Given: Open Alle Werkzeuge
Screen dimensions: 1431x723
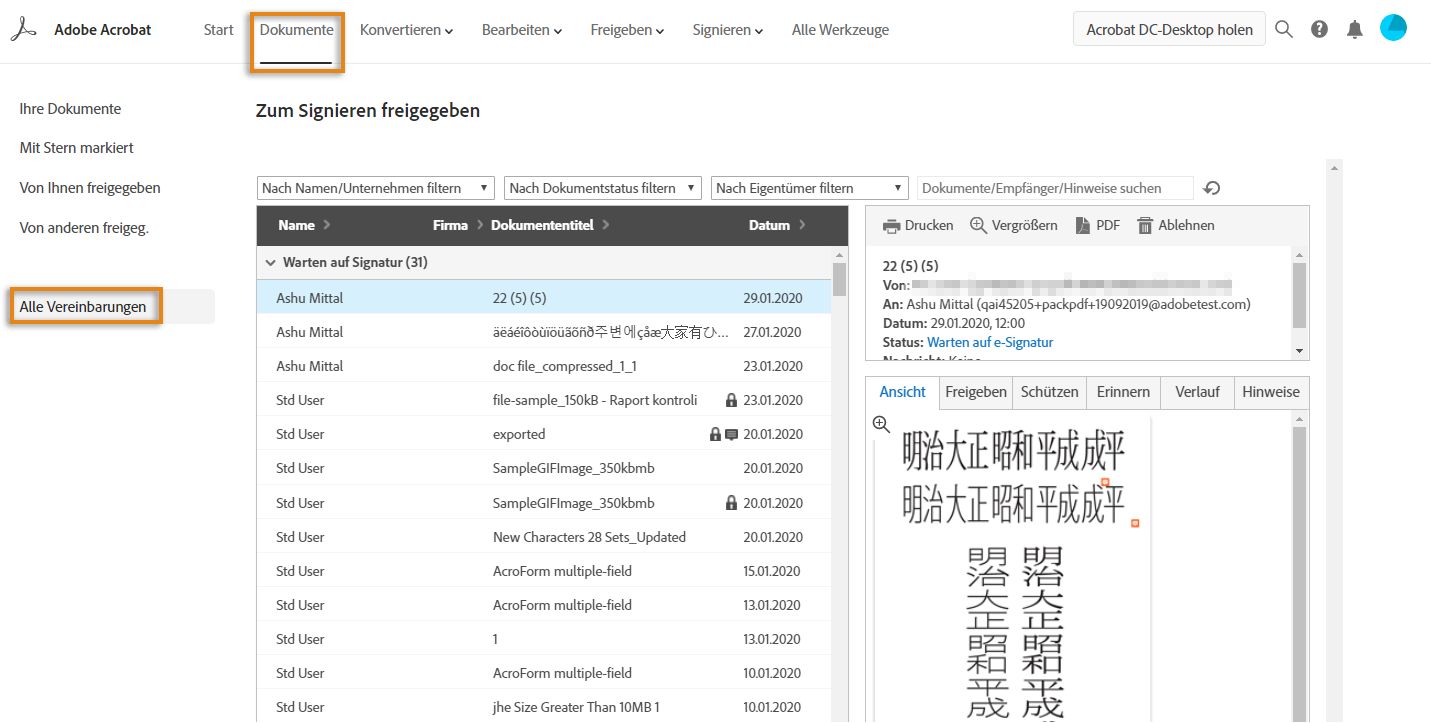Looking at the screenshot, I should (x=840, y=30).
